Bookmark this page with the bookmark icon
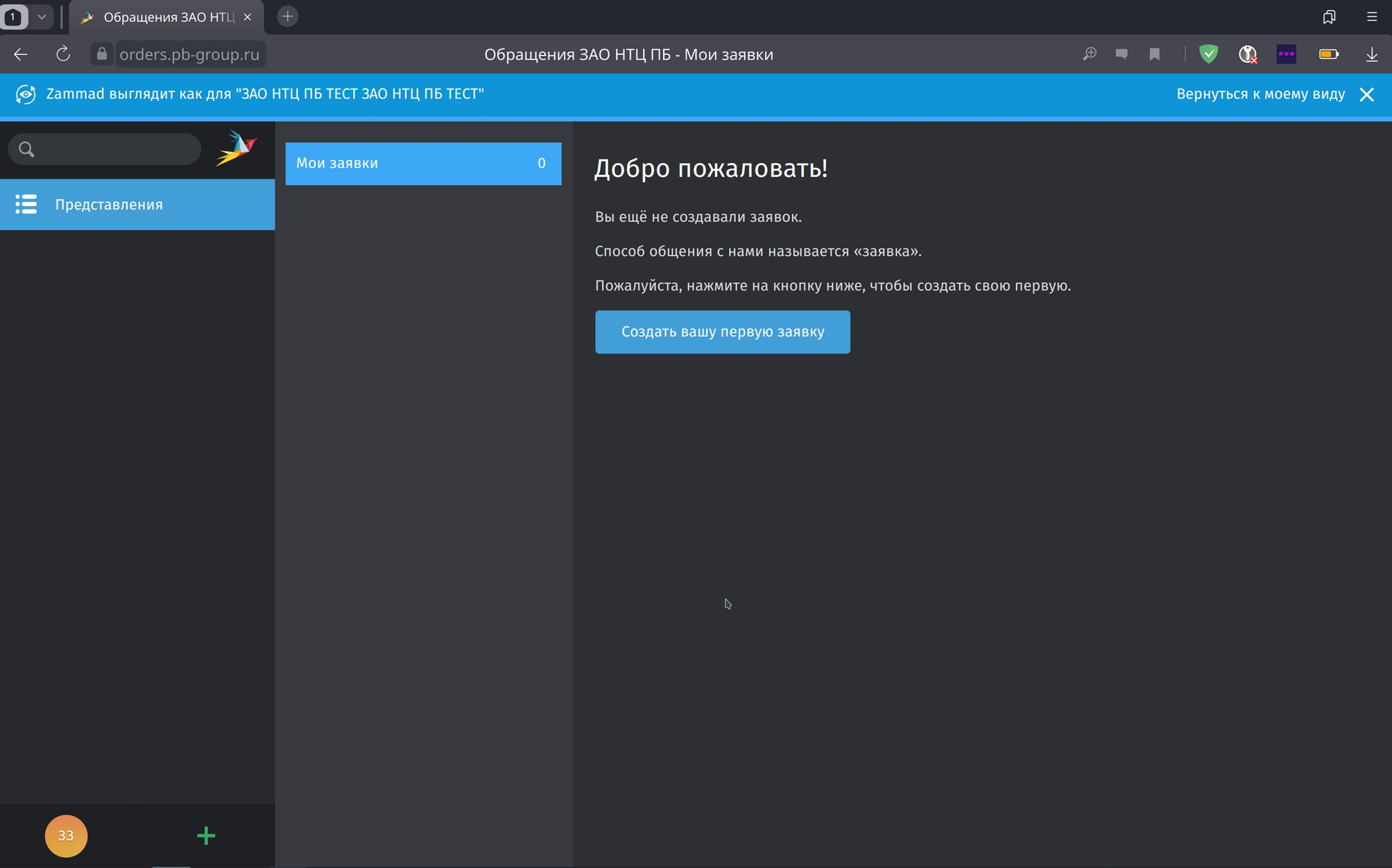 pos(1155,54)
